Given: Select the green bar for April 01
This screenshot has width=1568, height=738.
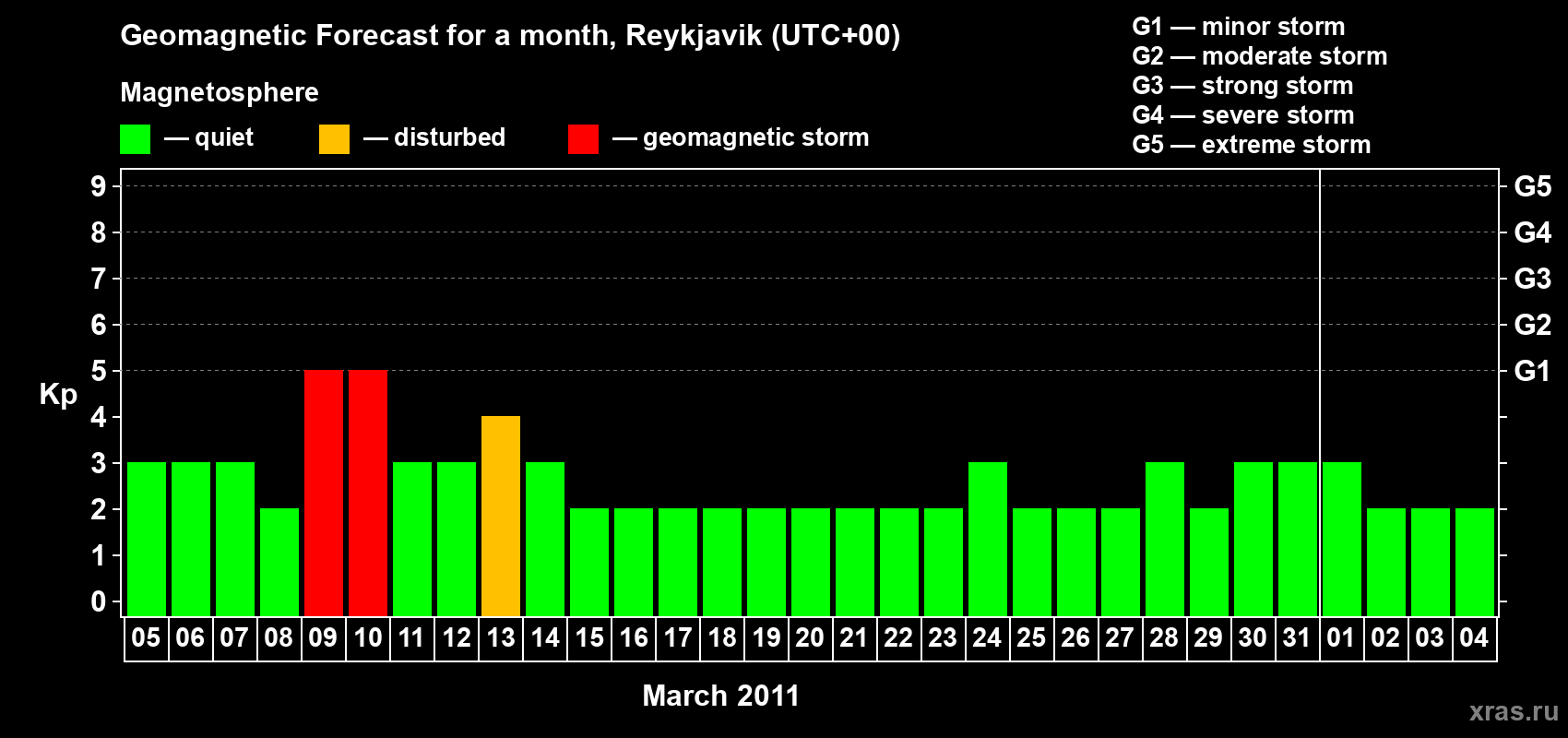Looking at the screenshot, I should pyautogui.click(x=1342, y=540).
